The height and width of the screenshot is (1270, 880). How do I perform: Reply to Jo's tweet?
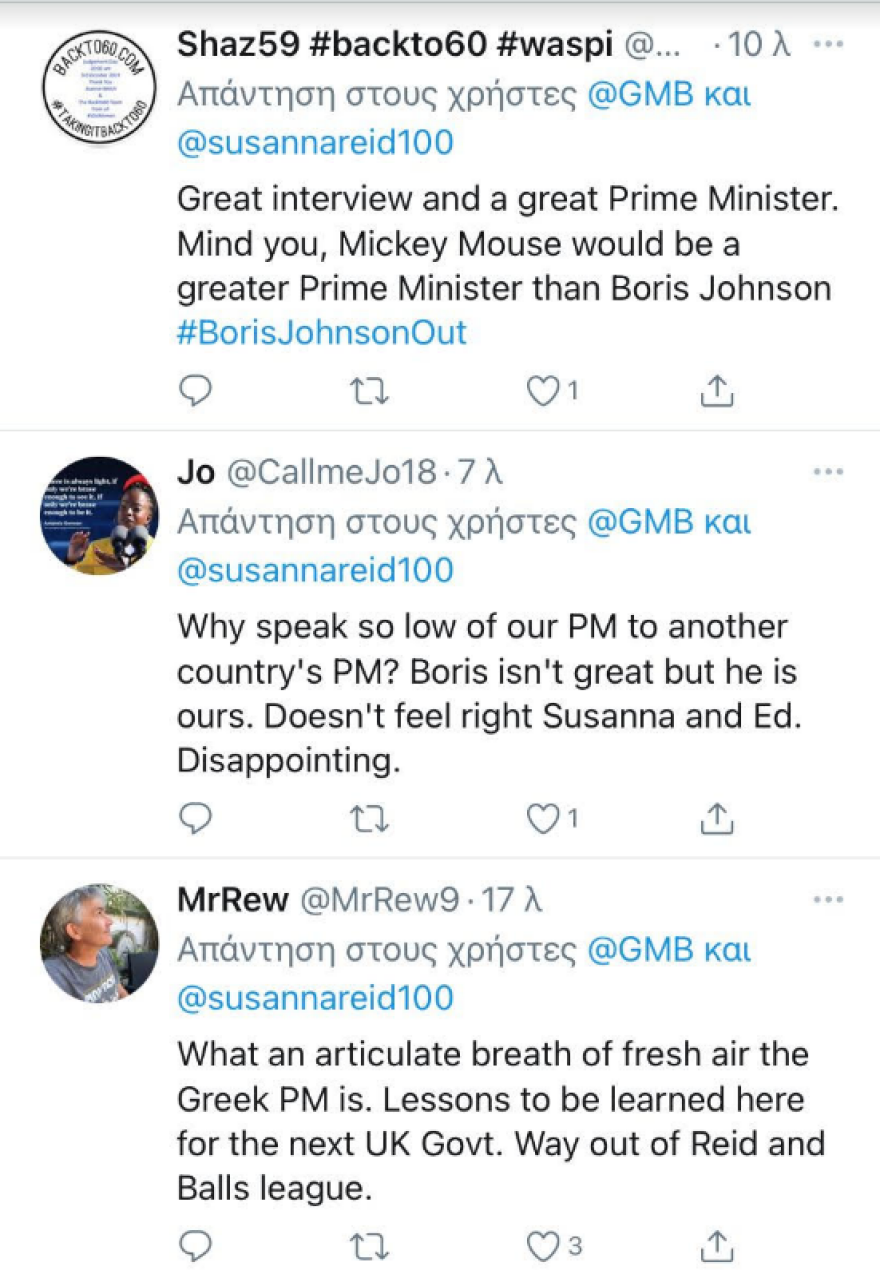point(195,819)
